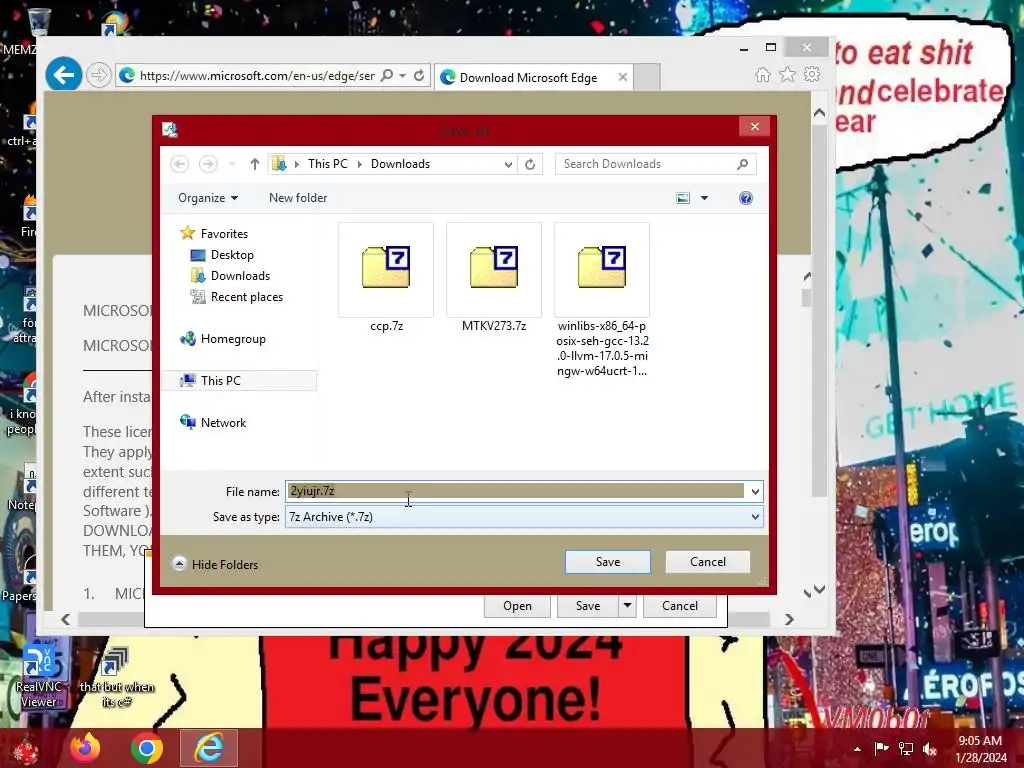Viewport: 1024px width, 768px height.
Task: Show hidden tray icons arrow
Action: coord(857,749)
